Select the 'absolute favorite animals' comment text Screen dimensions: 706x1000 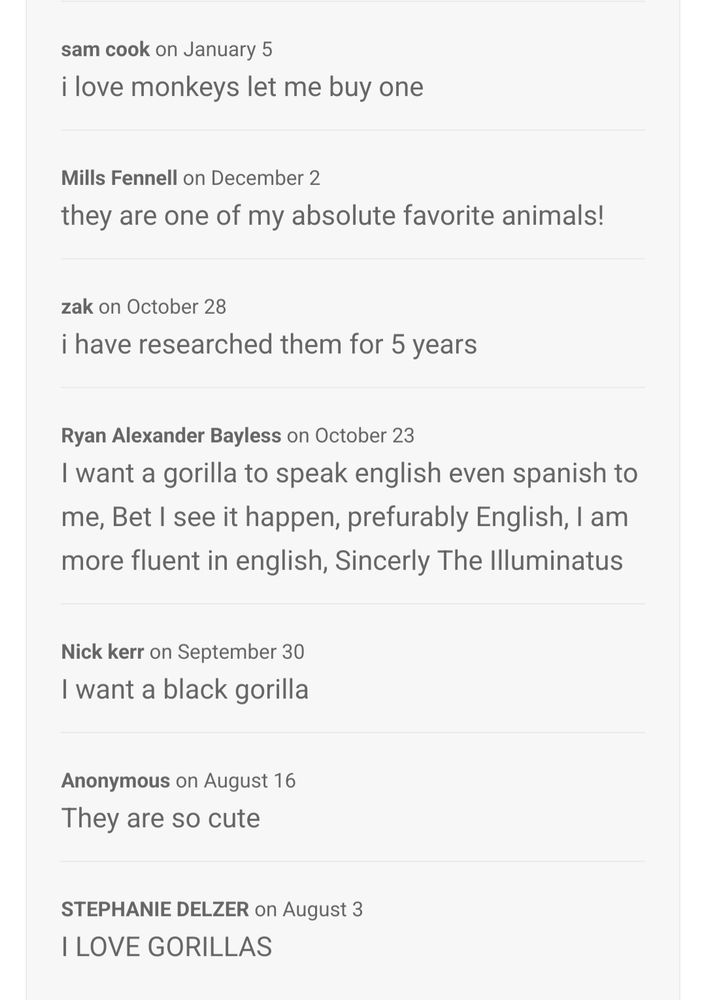click(332, 216)
